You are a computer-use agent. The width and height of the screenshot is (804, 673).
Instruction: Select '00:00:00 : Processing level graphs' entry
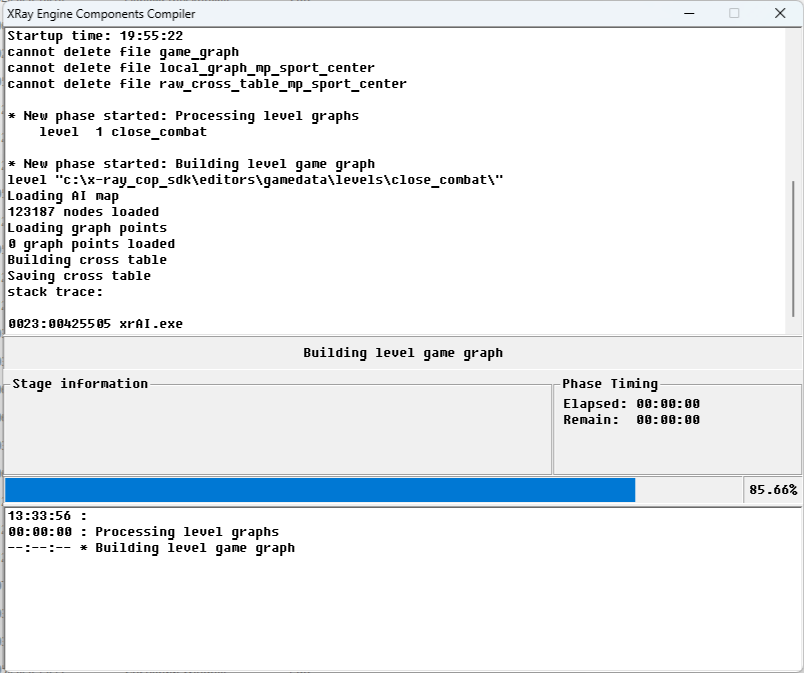(x=143, y=532)
